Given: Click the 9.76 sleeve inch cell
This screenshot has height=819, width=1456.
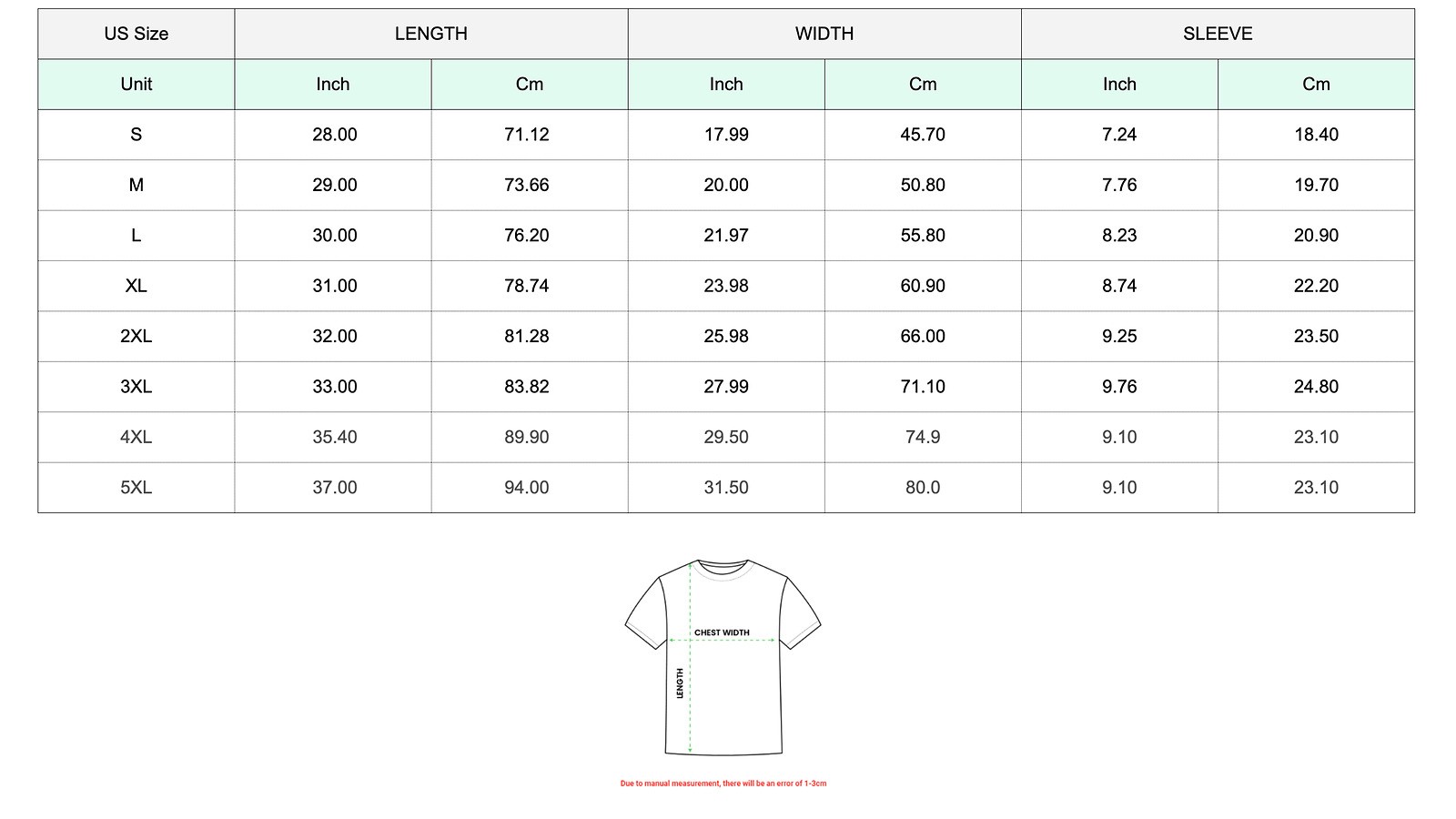Looking at the screenshot, I should (1119, 387).
